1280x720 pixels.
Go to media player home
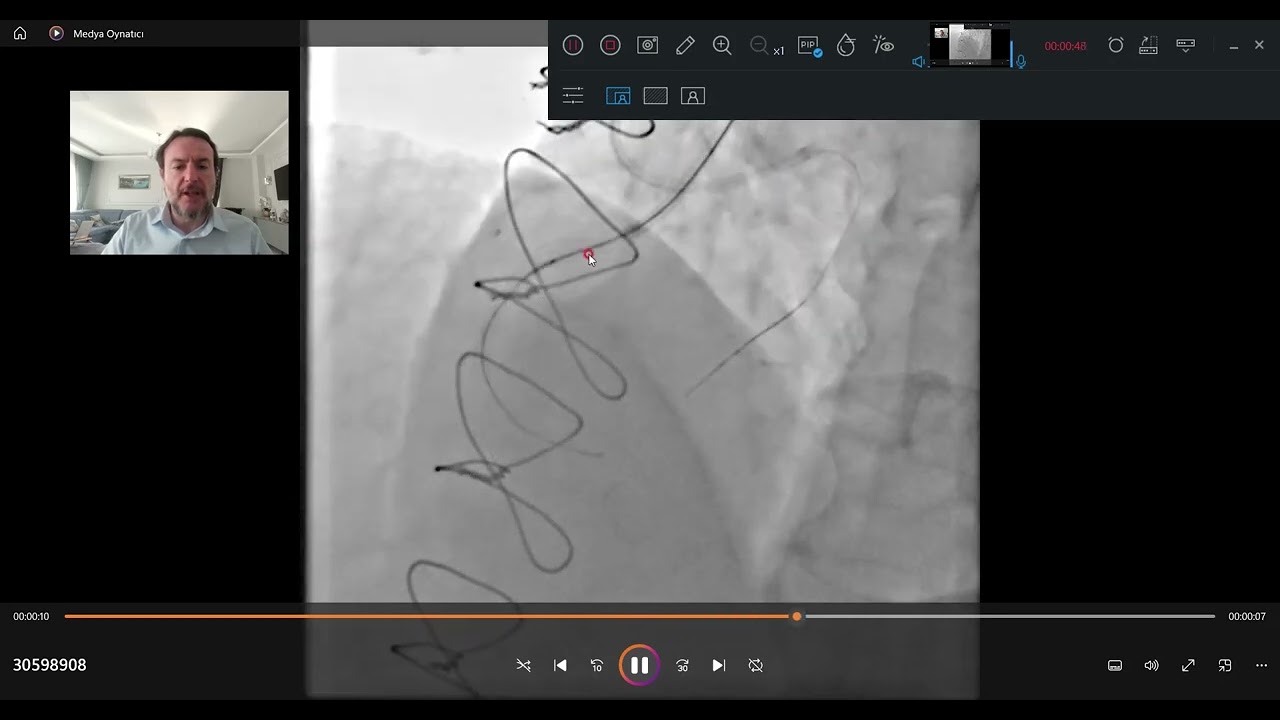click(x=20, y=33)
